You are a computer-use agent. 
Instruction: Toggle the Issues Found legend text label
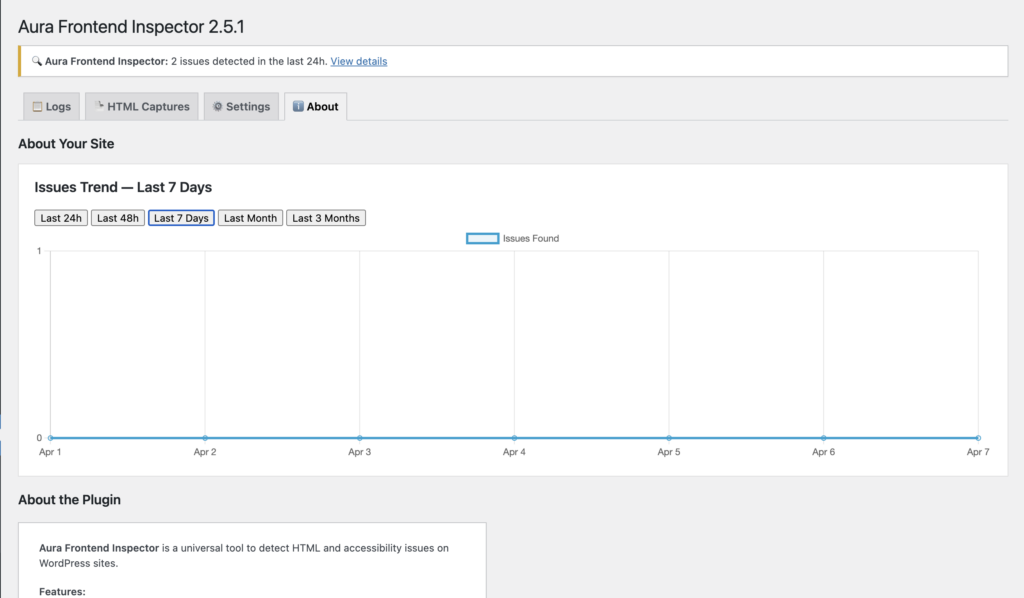[x=530, y=238]
